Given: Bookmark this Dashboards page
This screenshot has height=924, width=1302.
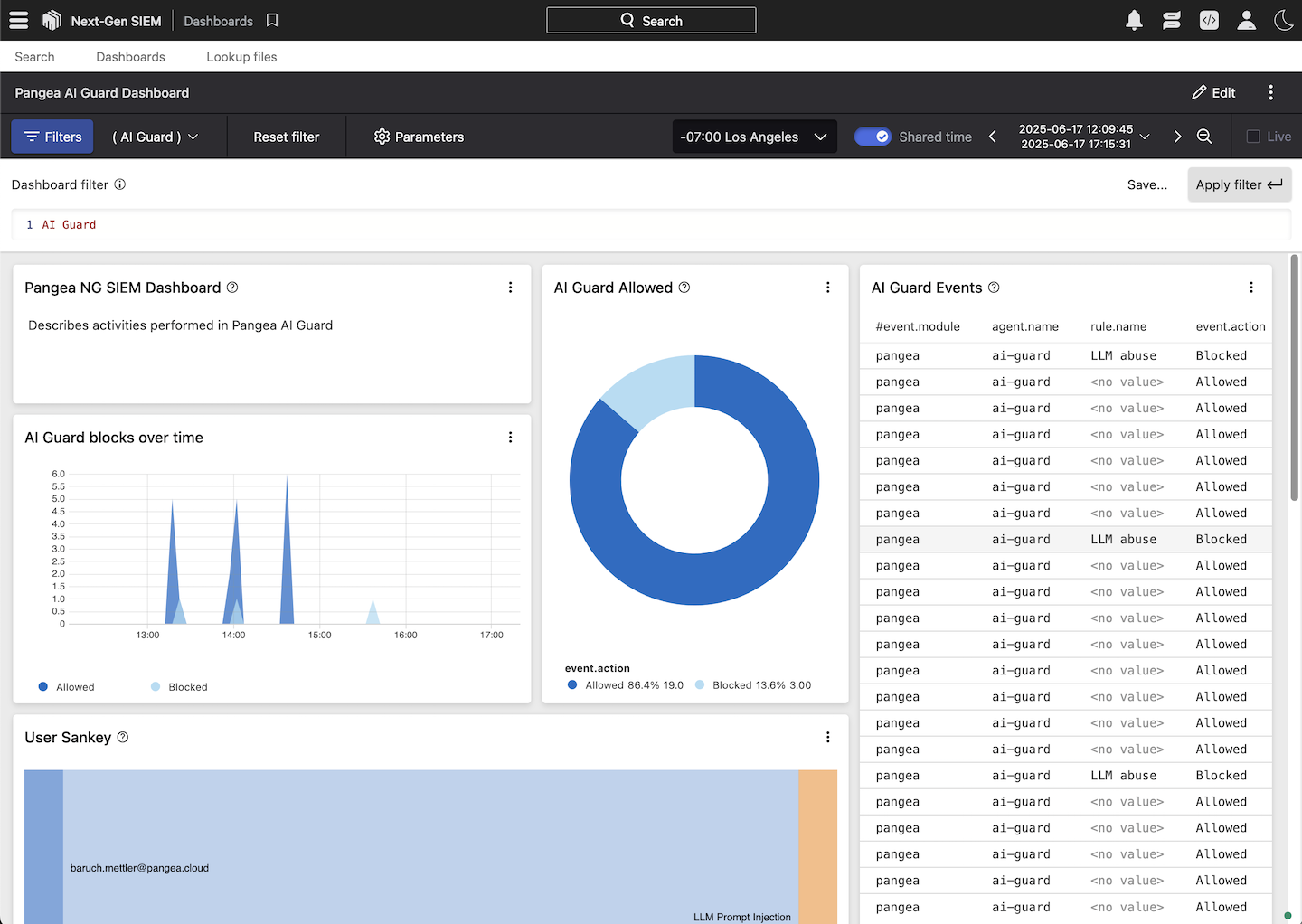Looking at the screenshot, I should click(x=272, y=20).
